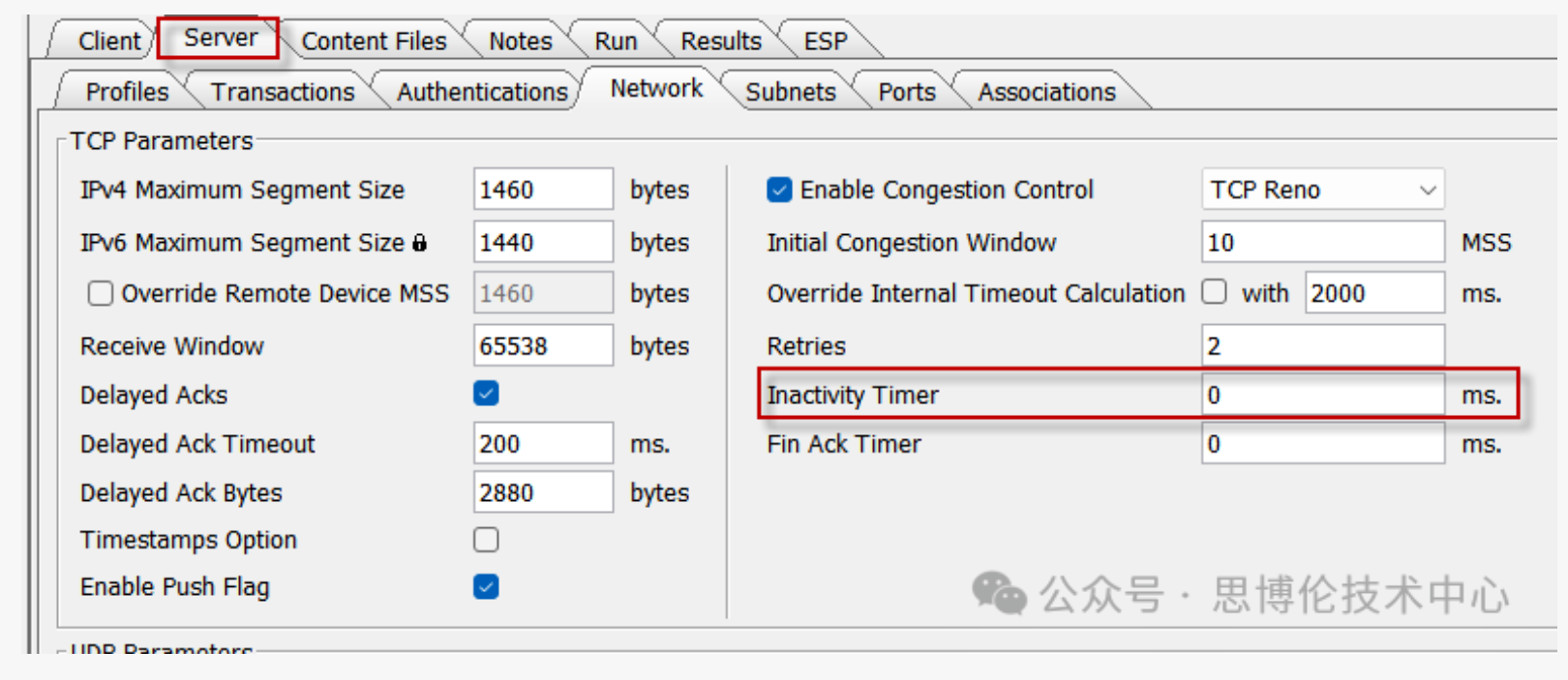Select the Fin Ack Timer field
Image resolution: width=1568 pixels, height=680 pixels.
1322,444
